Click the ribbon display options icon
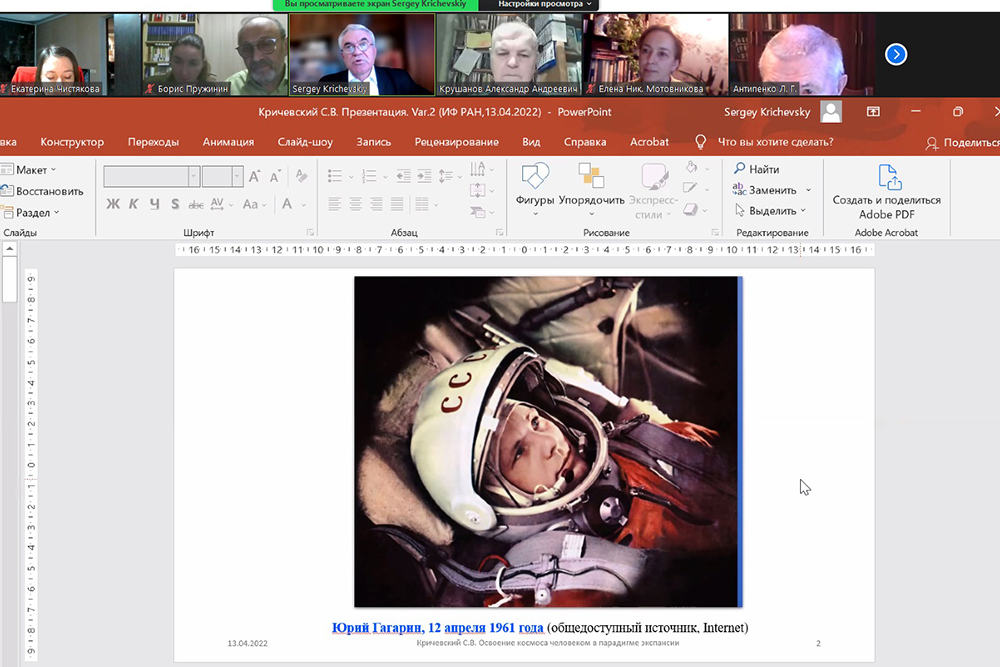This screenshot has height=667, width=1000. pyautogui.click(x=873, y=112)
